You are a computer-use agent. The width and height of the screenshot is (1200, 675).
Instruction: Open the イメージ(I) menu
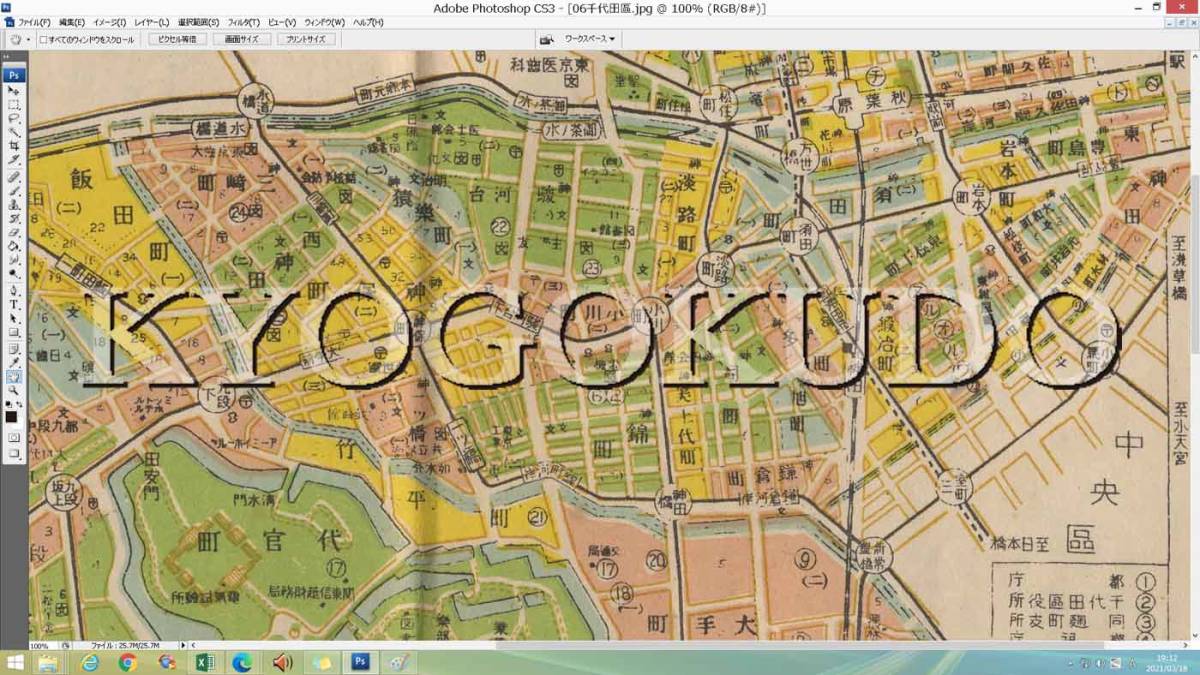click(x=110, y=22)
